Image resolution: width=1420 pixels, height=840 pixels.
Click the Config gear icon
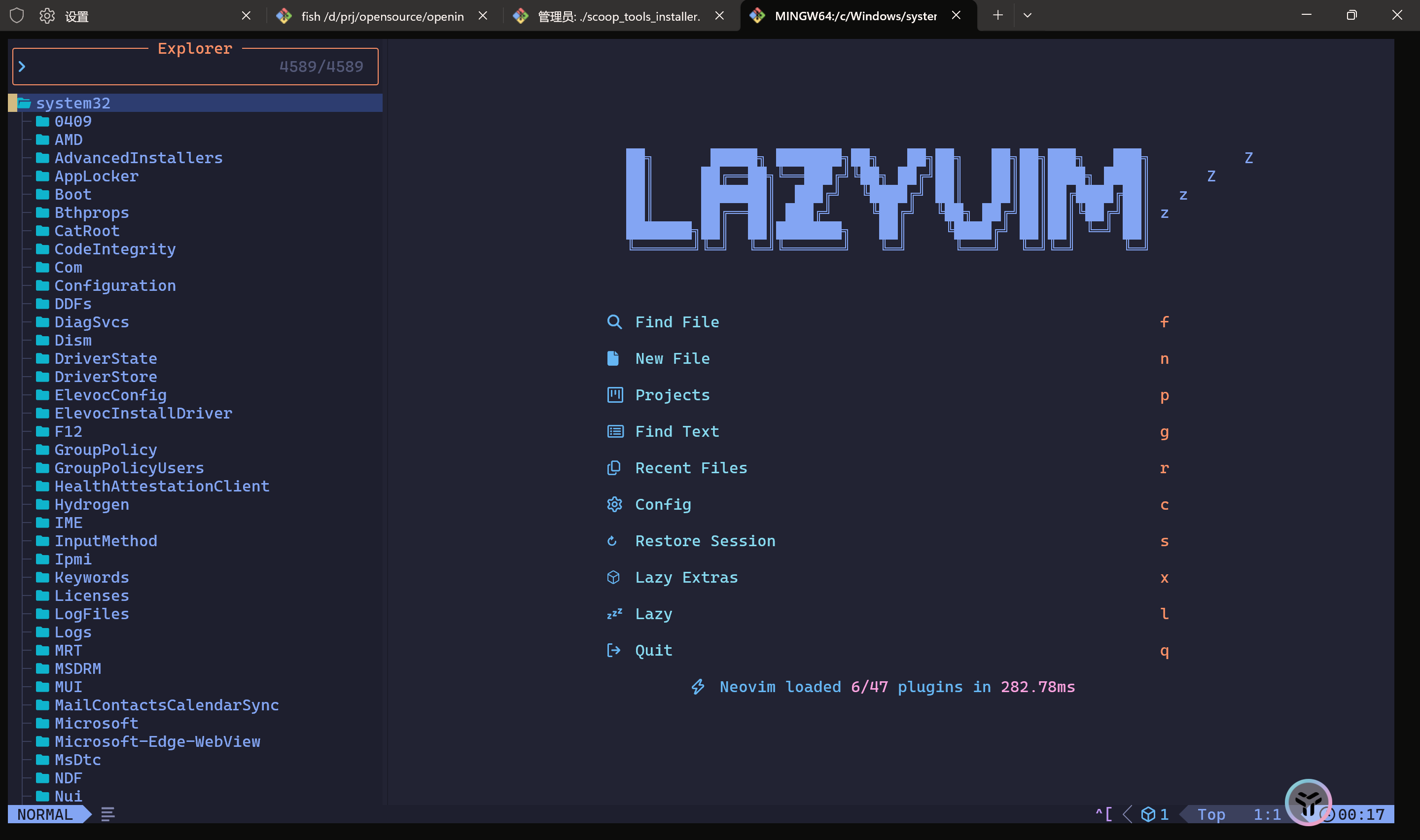[615, 504]
